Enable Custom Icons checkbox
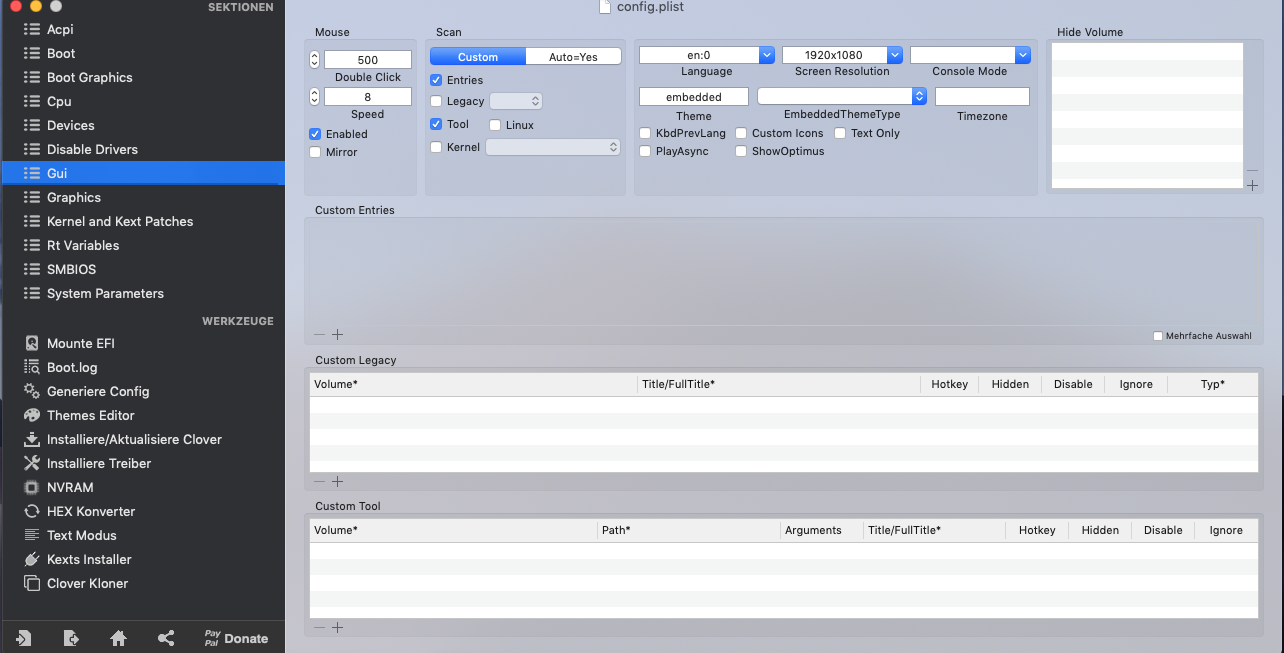The width and height of the screenshot is (1284, 653). [x=741, y=133]
